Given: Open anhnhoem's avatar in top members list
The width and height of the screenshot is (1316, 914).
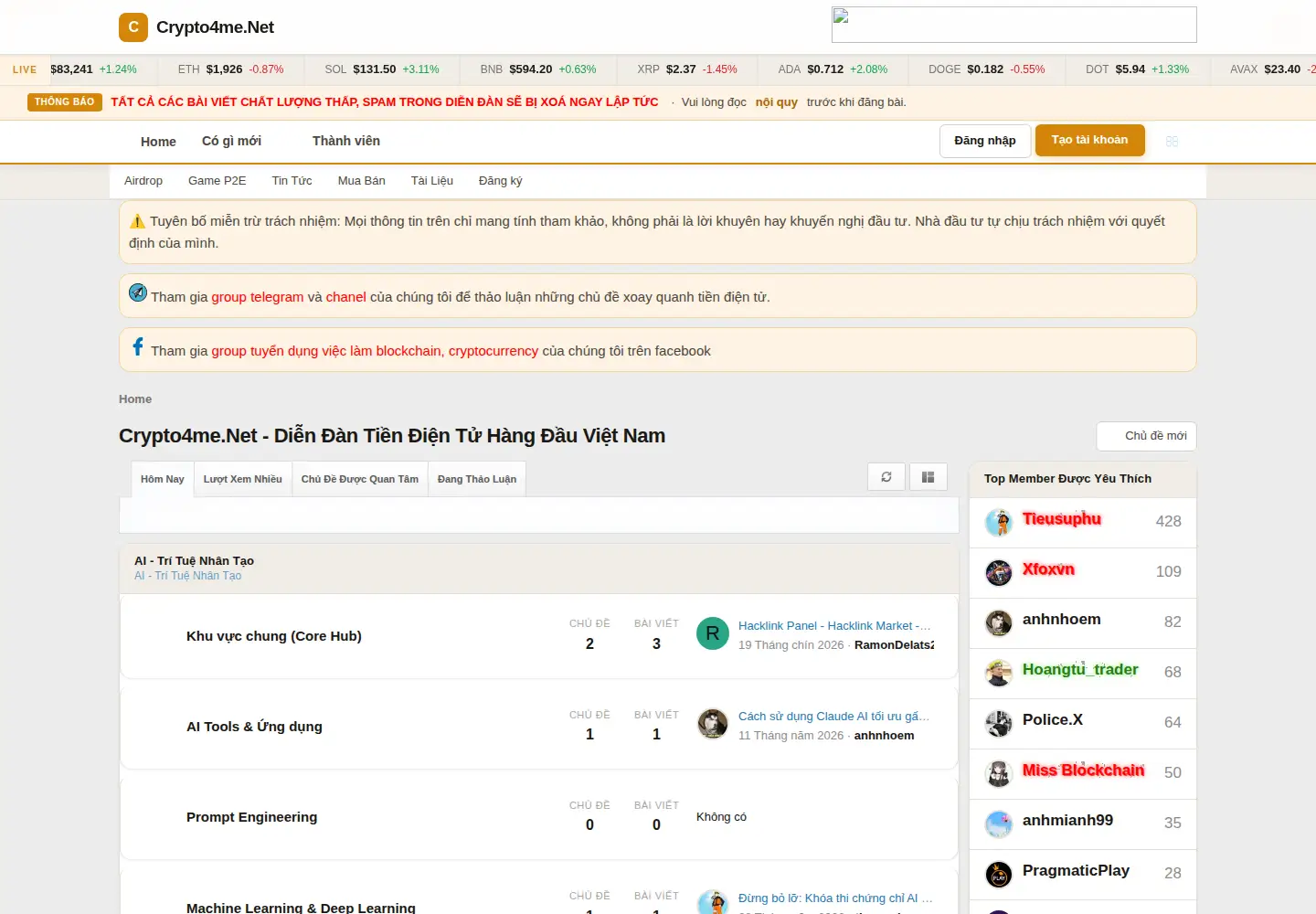Looking at the screenshot, I should [x=999, y=623].
